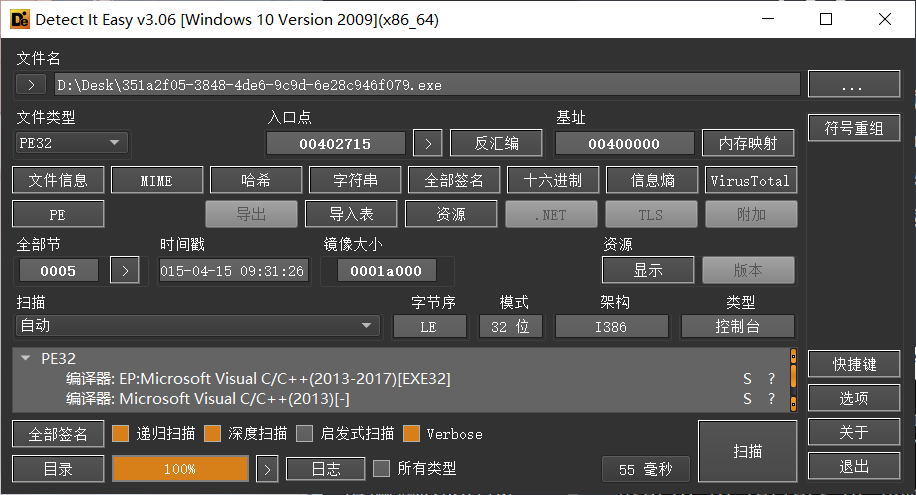Open the 导入表 imports view
This screenshot has width=916, height=495.
(x=351, y=214)
